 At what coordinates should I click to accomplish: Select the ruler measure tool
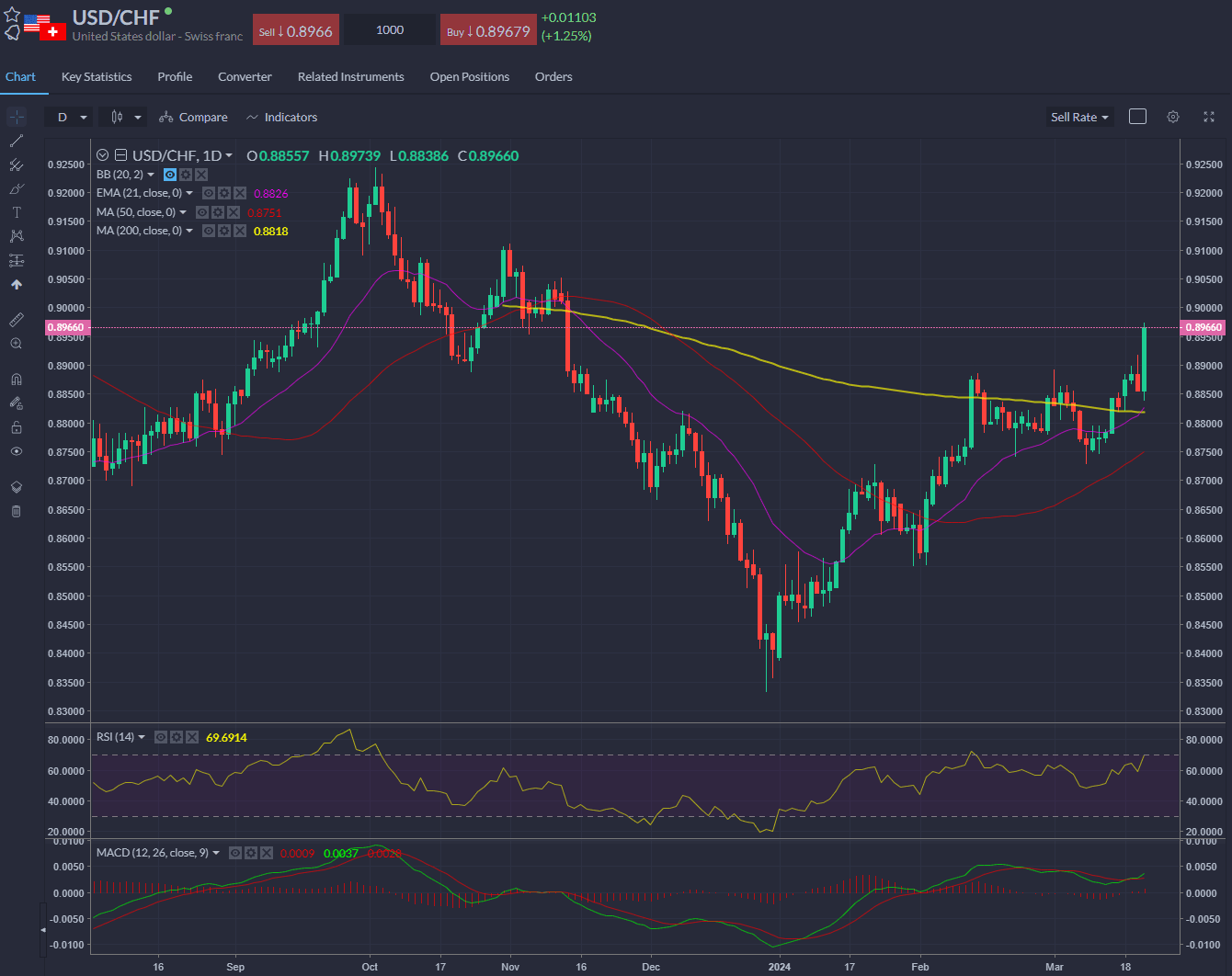click(17, 320)
